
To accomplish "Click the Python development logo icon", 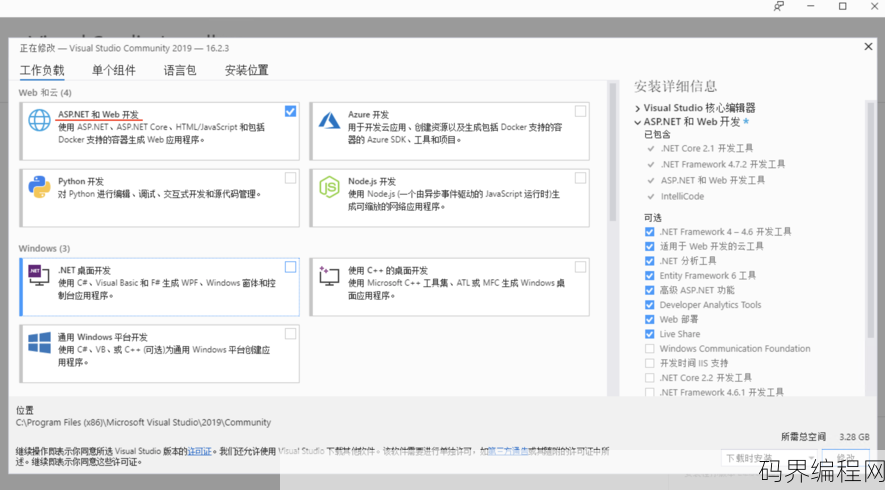I will [x=40, y=187].
